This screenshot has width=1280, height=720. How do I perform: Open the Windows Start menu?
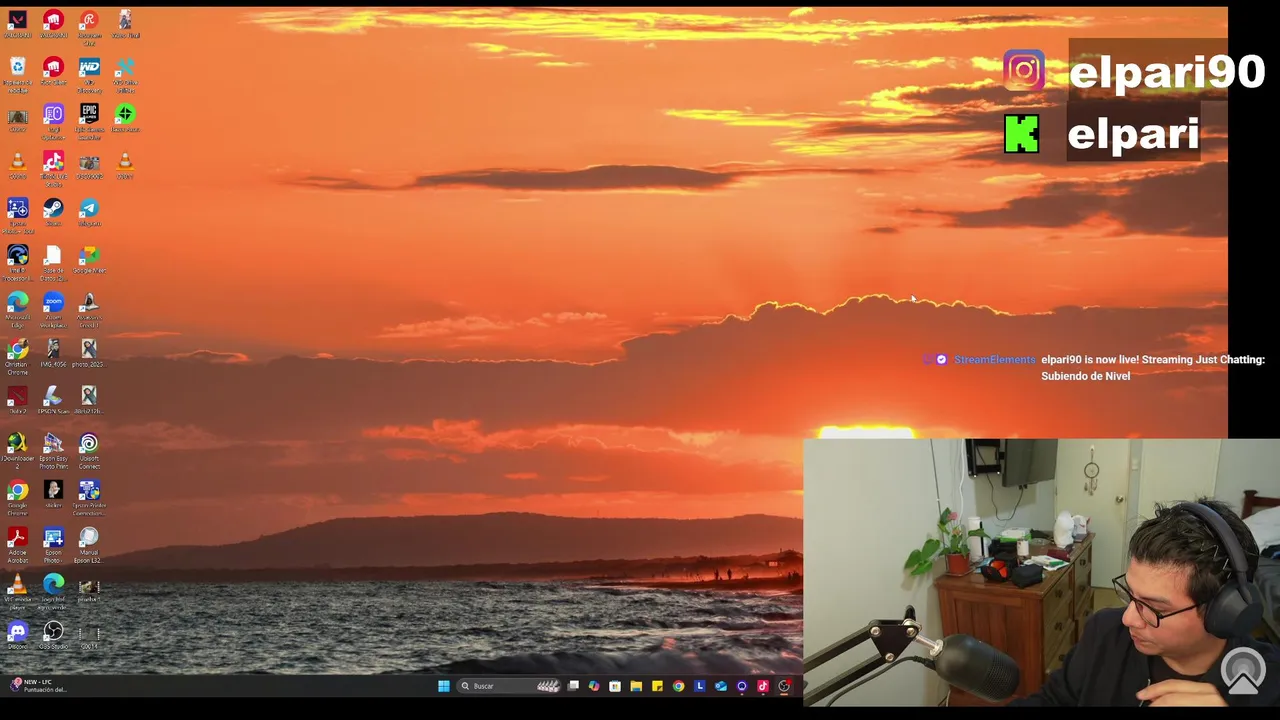pyautogui.click(x=443, y=686)
